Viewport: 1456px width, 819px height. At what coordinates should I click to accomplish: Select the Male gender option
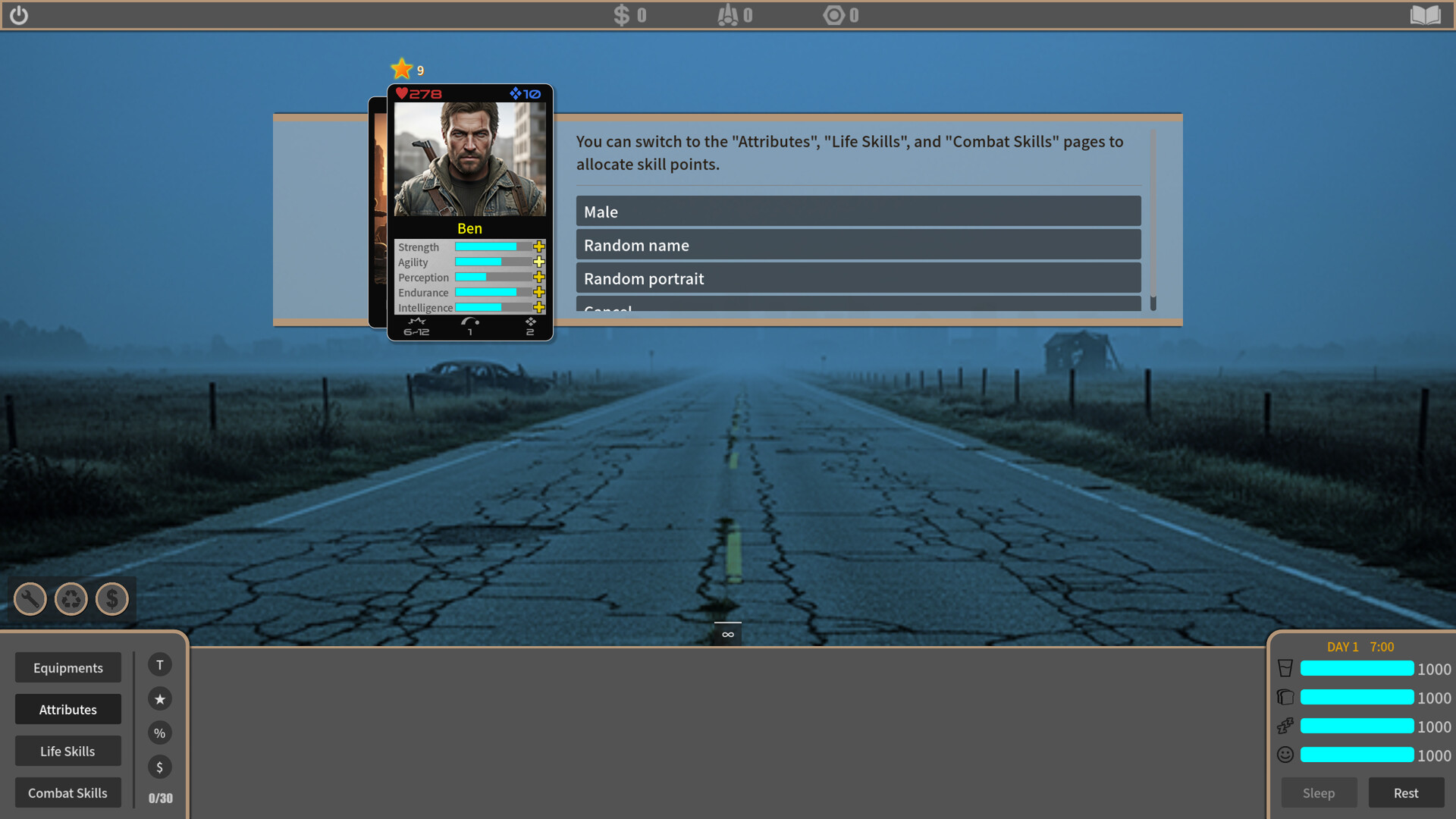[858, 211]
